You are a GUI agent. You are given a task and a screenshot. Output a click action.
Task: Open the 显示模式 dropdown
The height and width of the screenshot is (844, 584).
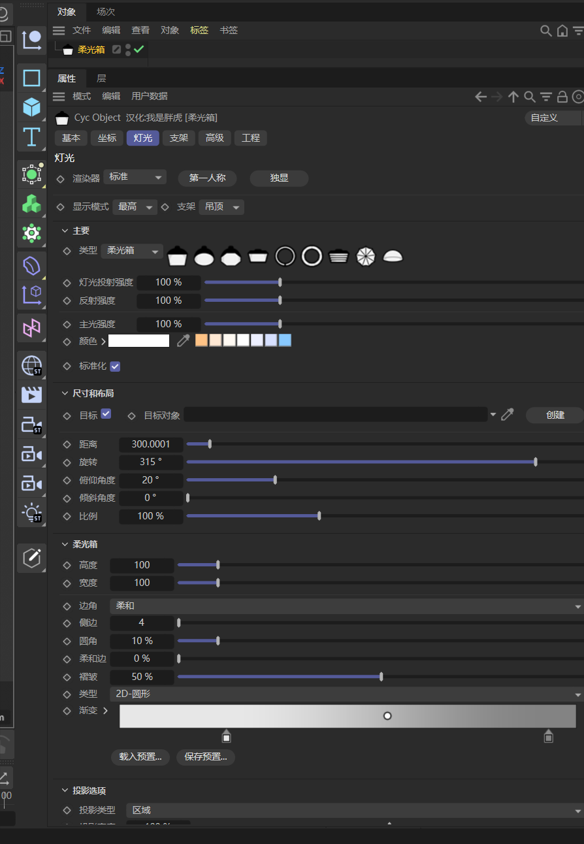135,207
